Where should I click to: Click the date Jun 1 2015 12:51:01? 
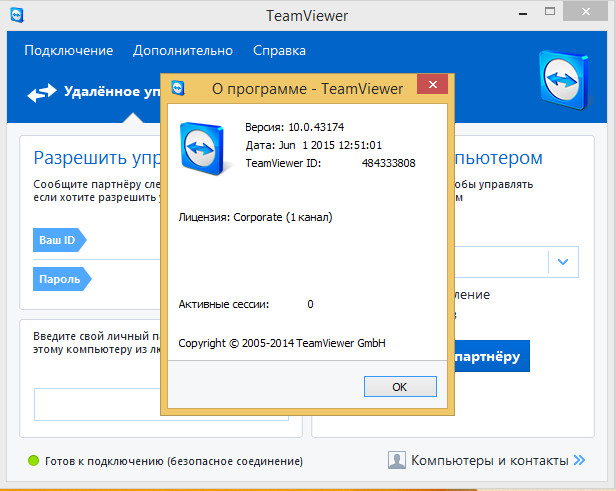pos(330,145)
